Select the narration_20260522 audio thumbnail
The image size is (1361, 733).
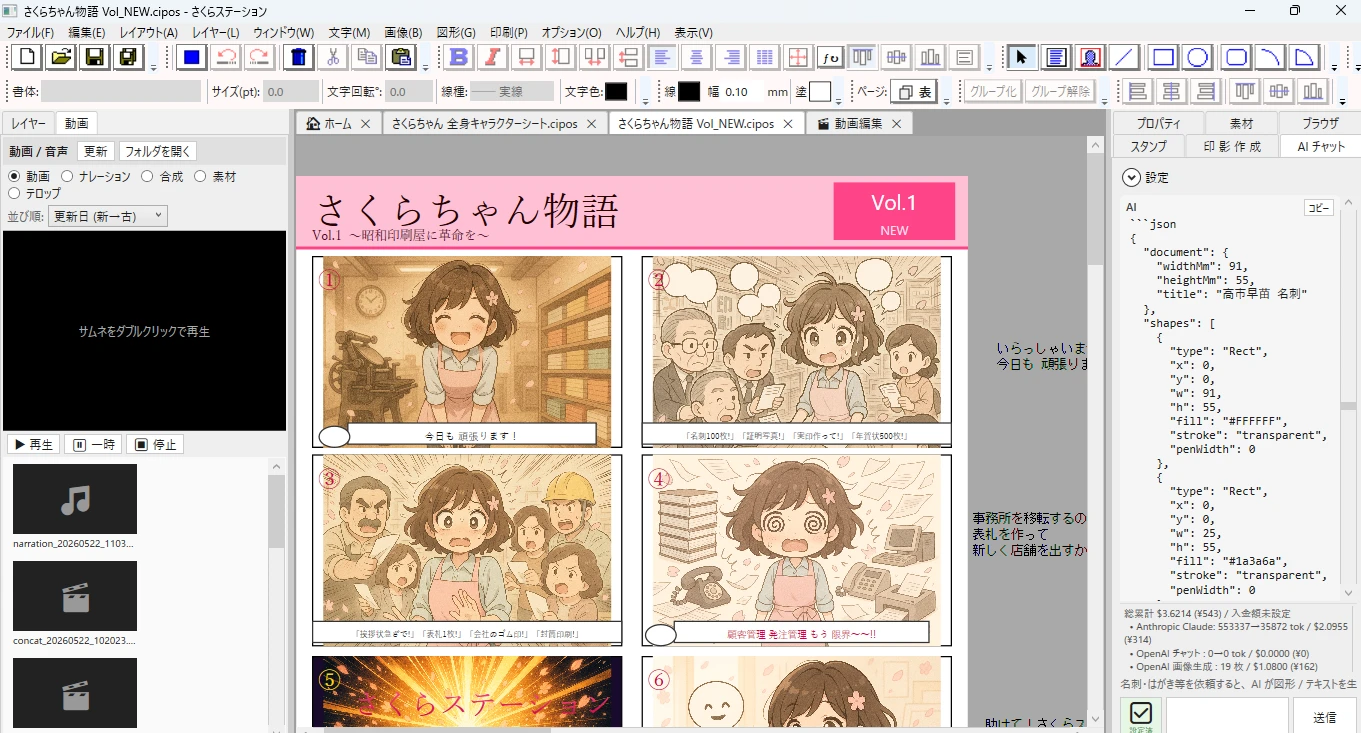click(75, 499)
